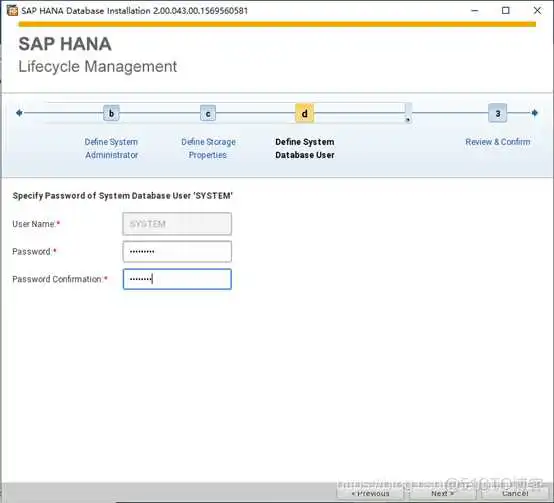Focus the Password input field
Screen dimensions: 554x503
pyautogui.click(x=177, y=252)
